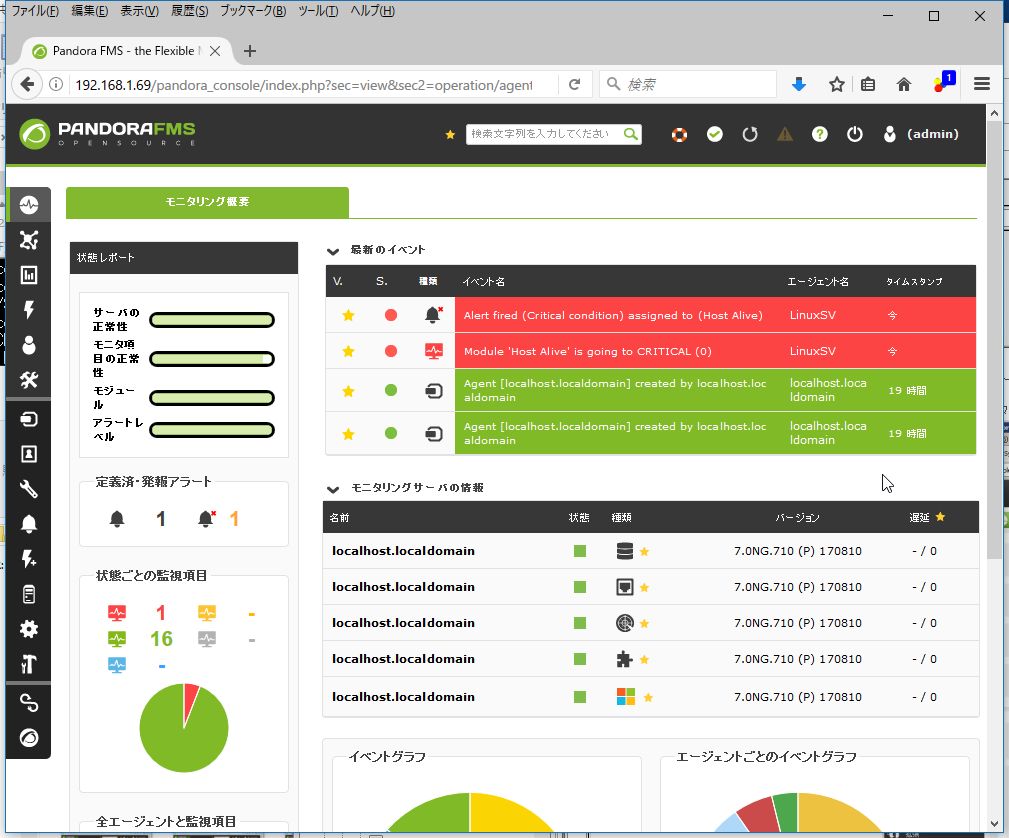Viewport: 1009px width, 838px height.
Task: Click the browser downloads arrow icon
Action: point(799,84)
